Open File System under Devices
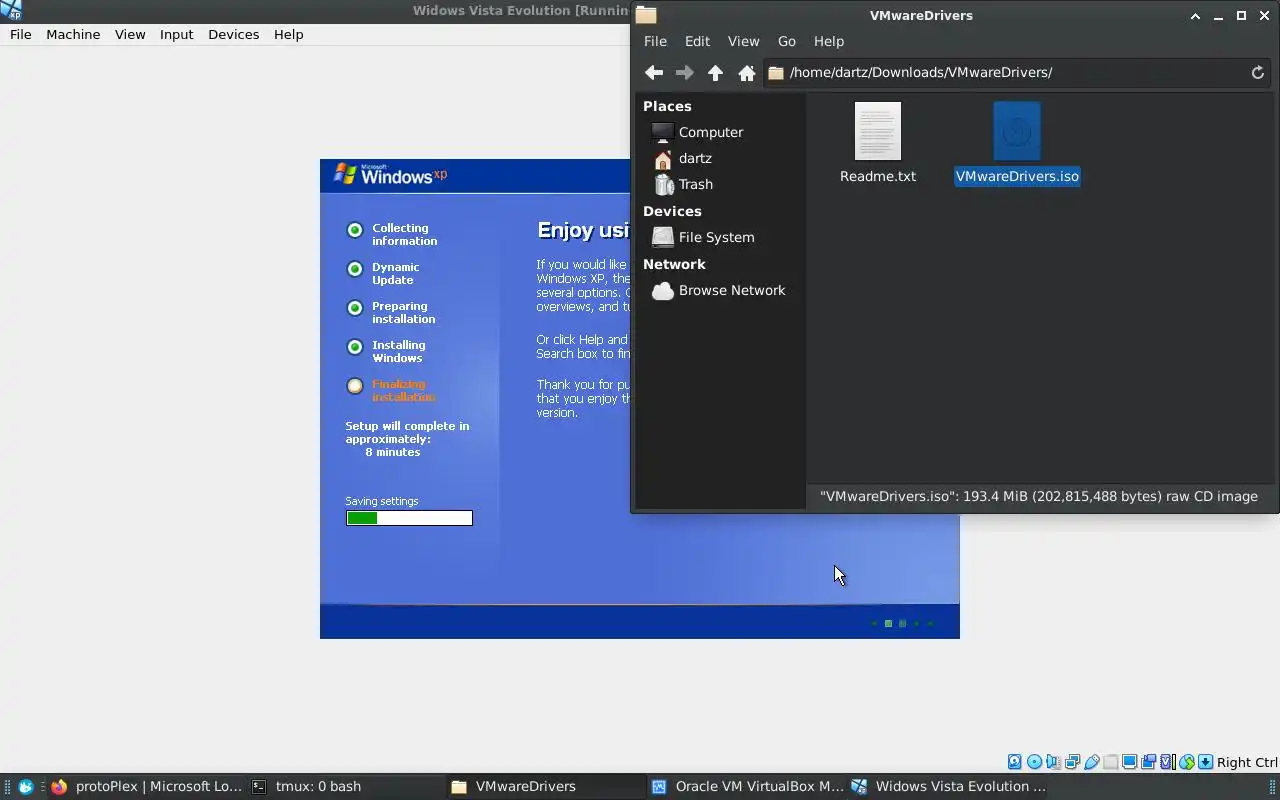The width and height of the screenshot is (1280, 800). click(703, 237)
